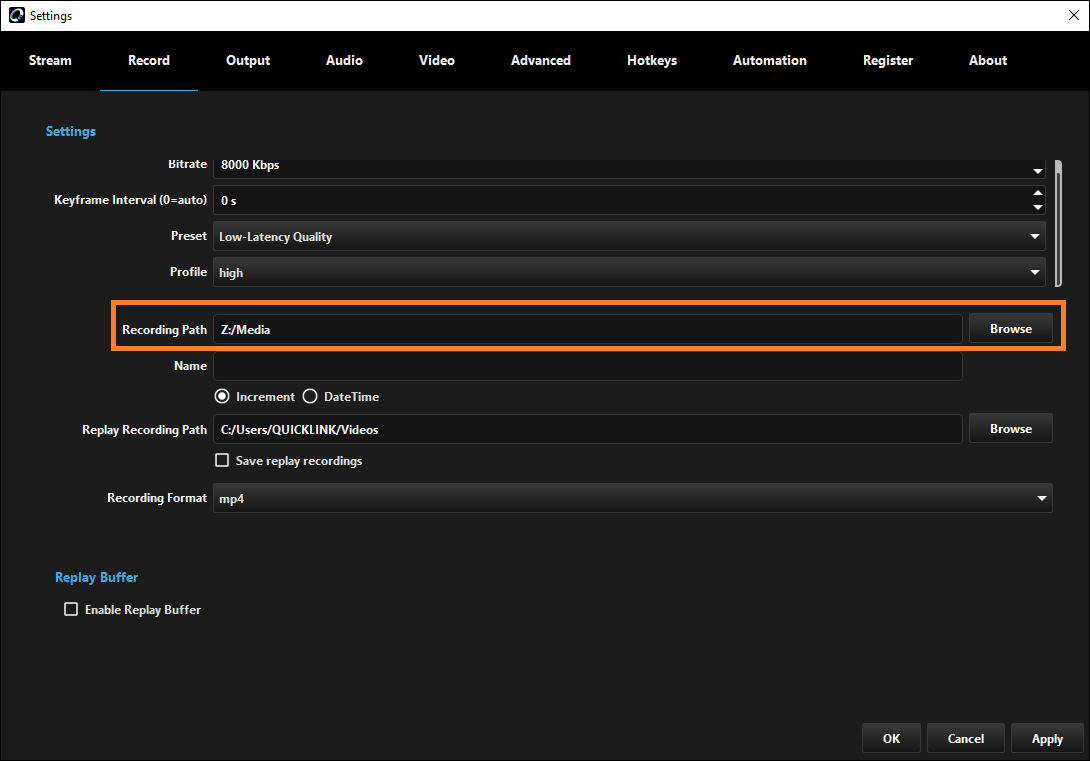
Task: Click the Settings window app icon
Action: click(x=16, y=15)
